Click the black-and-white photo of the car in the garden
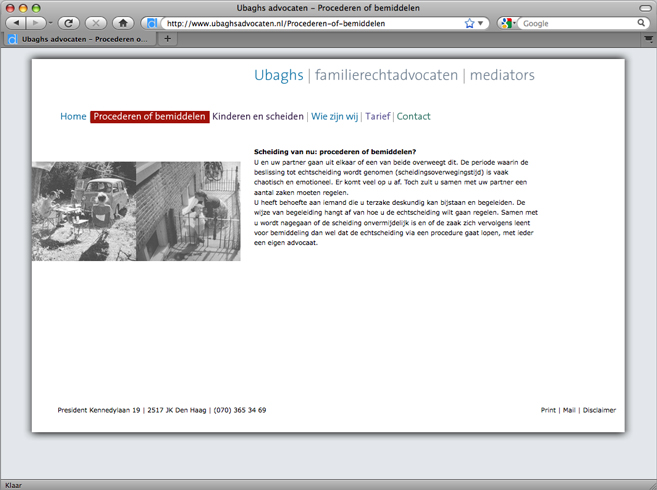The height and width of the screenshot is (490, 657). 84,211
